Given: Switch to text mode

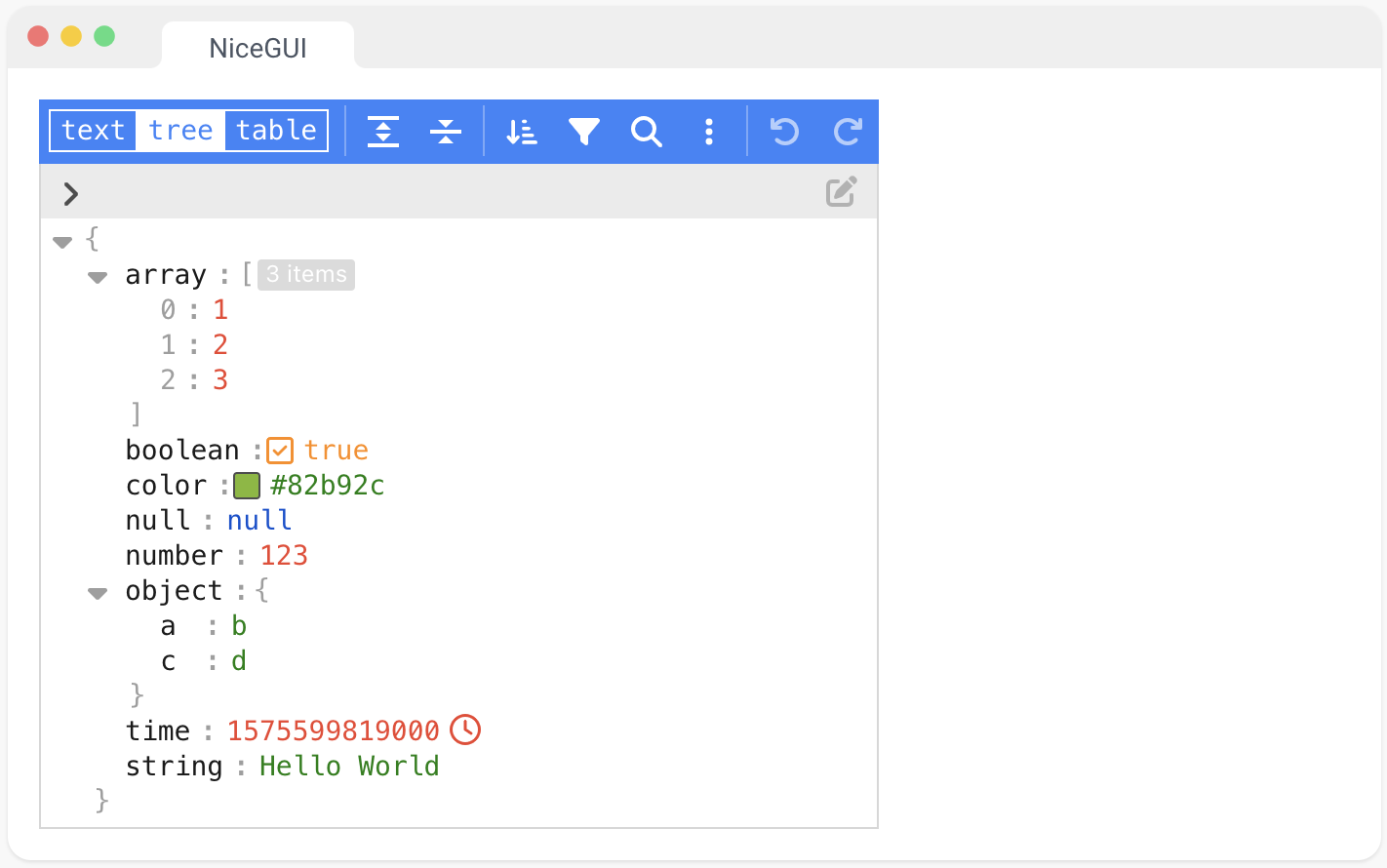Looking at the screenshot, I should [94, 131].
